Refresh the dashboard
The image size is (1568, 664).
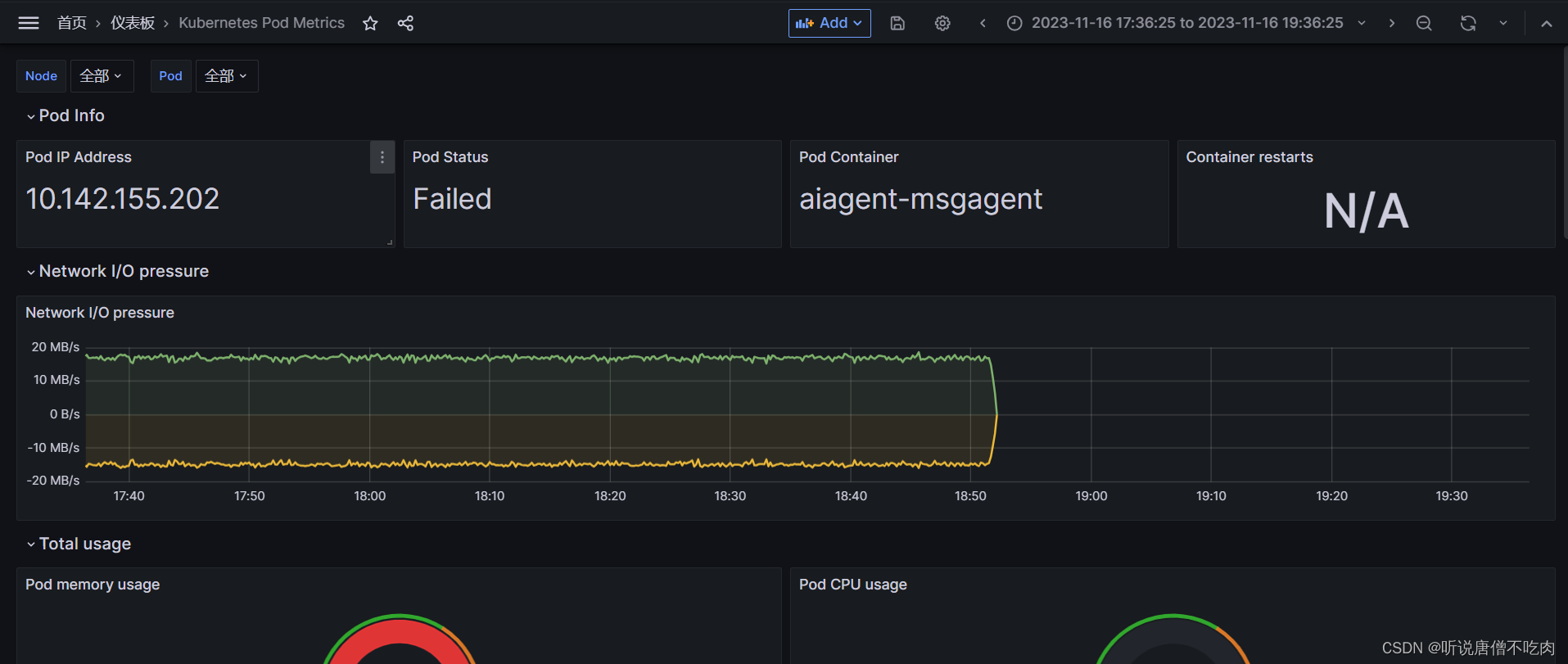pos(1468,23)
